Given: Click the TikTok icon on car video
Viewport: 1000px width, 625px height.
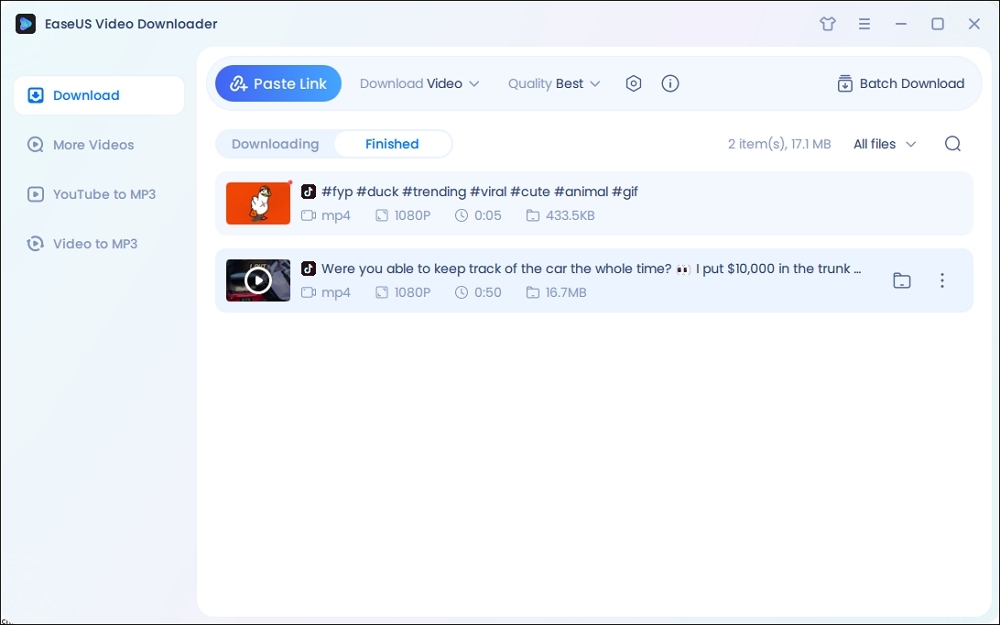Looking at the screenshot, I should point(308,268).
